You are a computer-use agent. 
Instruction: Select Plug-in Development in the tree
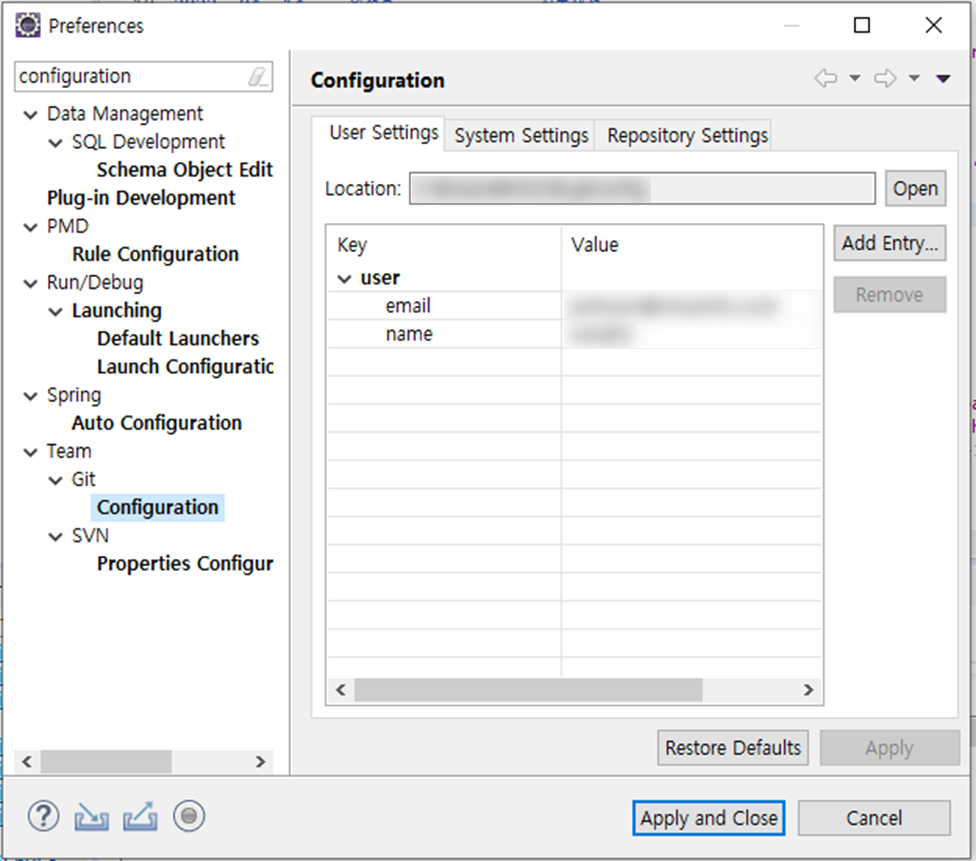(x=141, y=198)
